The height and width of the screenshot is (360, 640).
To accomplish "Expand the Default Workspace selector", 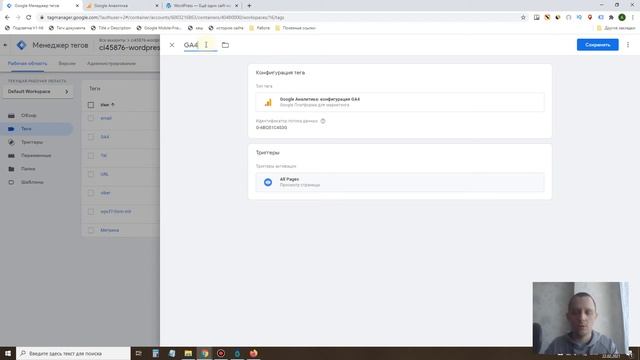I will pos(38,92).
